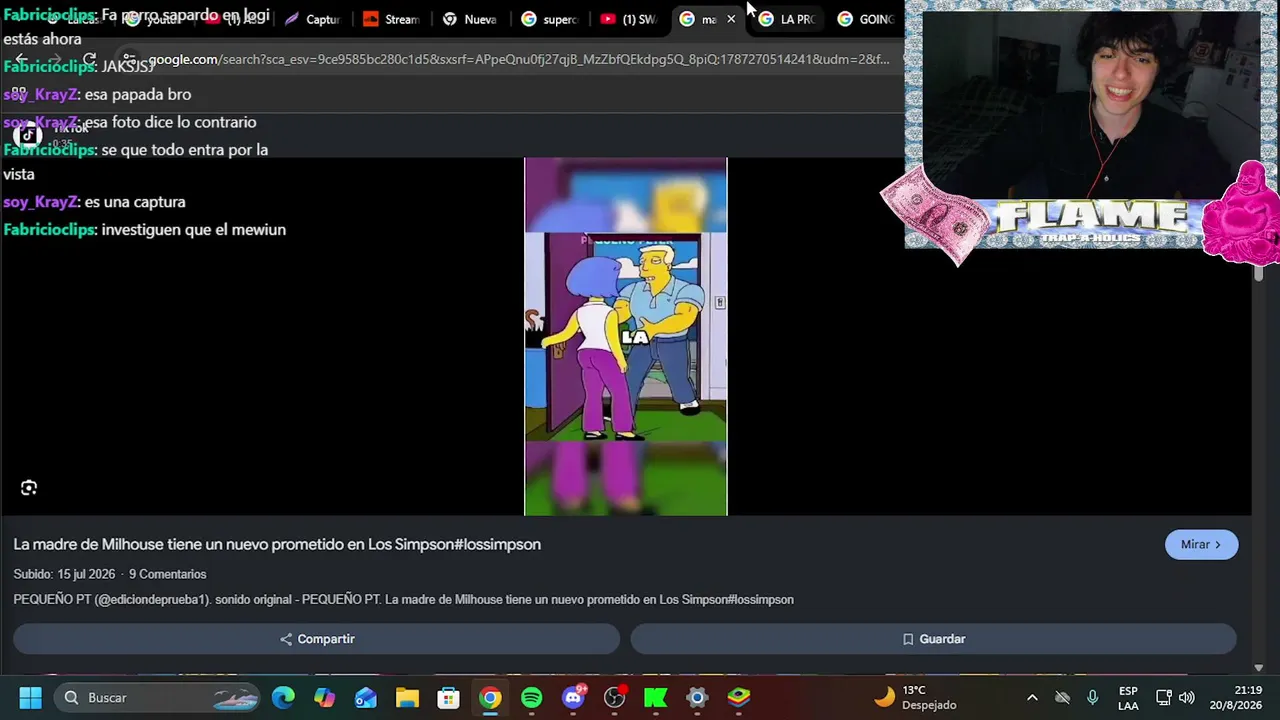This screenshot has height=720, width=1280.
Task: Click the network display tray icon
Action: (1164, 697)
